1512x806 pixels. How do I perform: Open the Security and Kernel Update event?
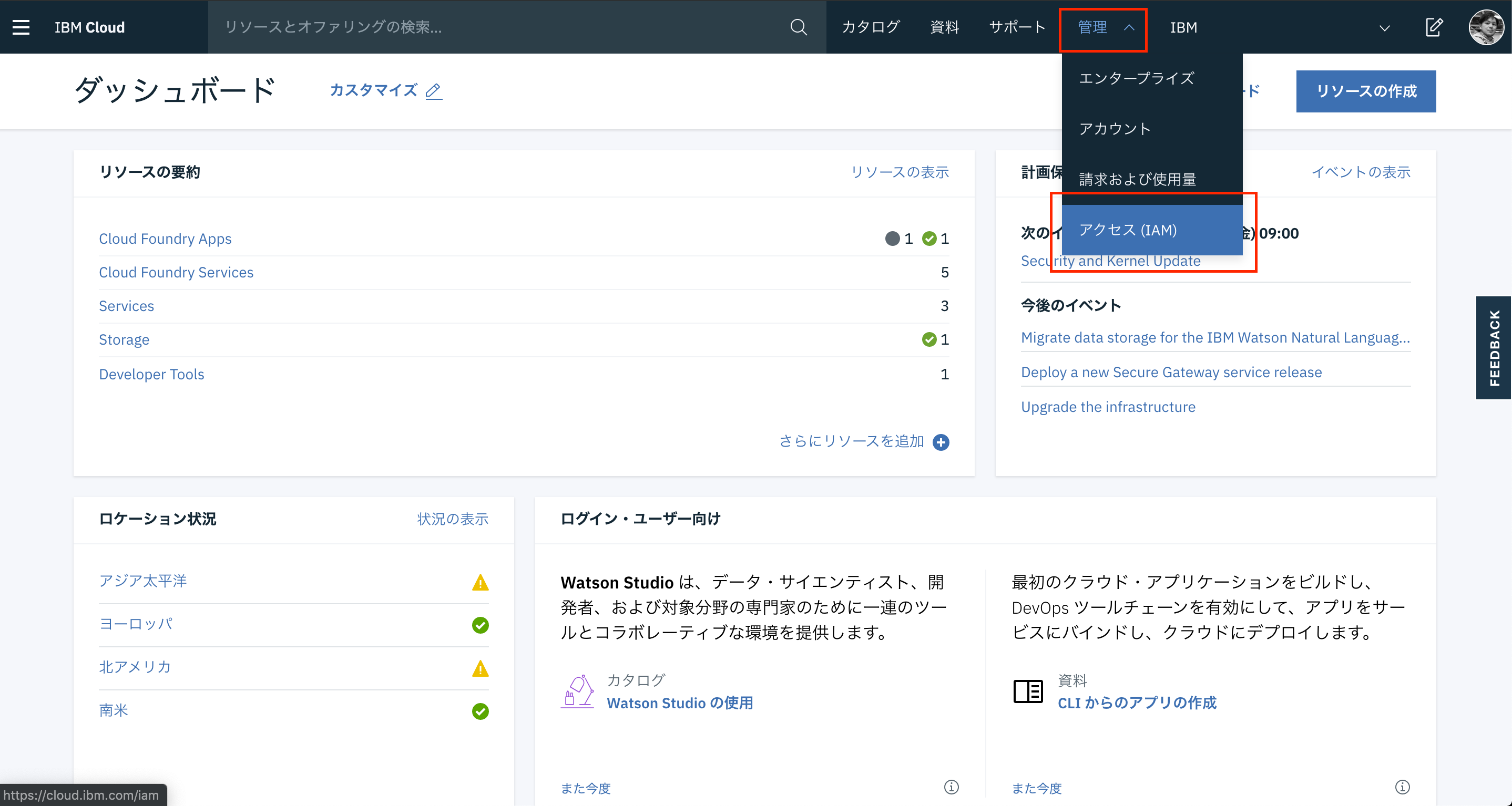pos(1110,261)
